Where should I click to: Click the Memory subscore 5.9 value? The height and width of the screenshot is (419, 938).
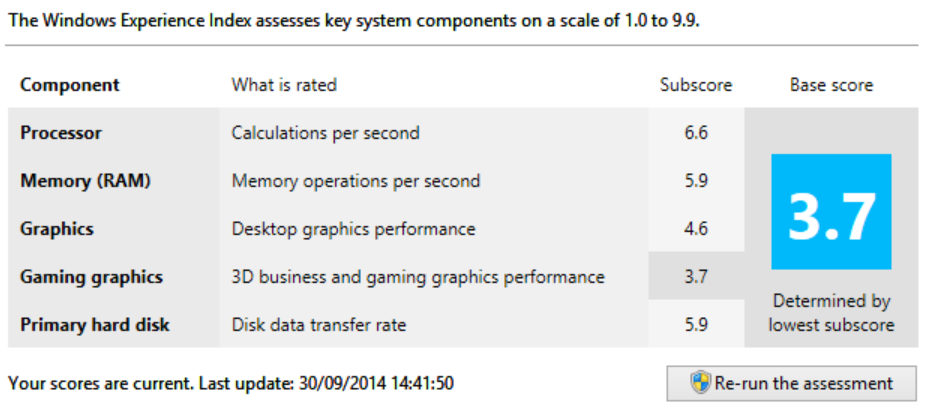click(696, 181)
